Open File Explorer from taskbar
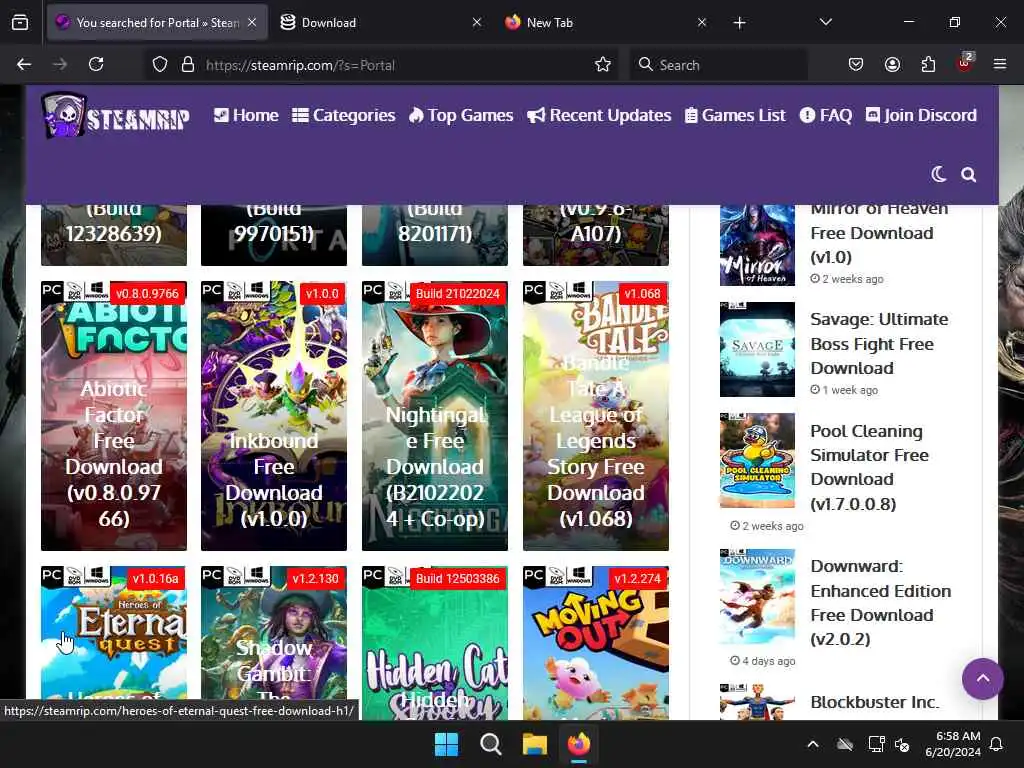 (534, 744)
